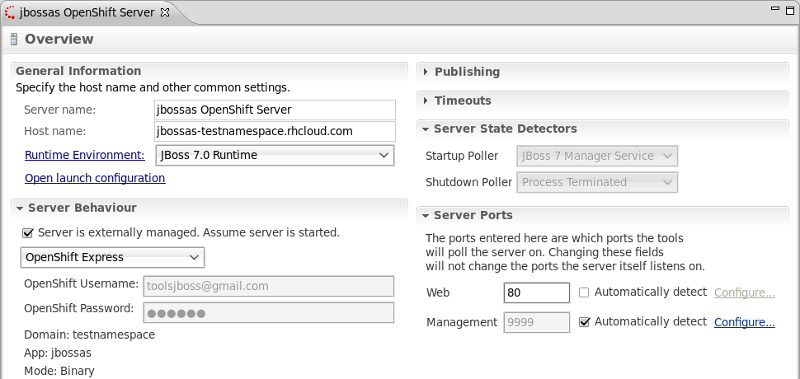Click the OpenShift Password field
The image size is (800, 379).
[x=269, y=313]
